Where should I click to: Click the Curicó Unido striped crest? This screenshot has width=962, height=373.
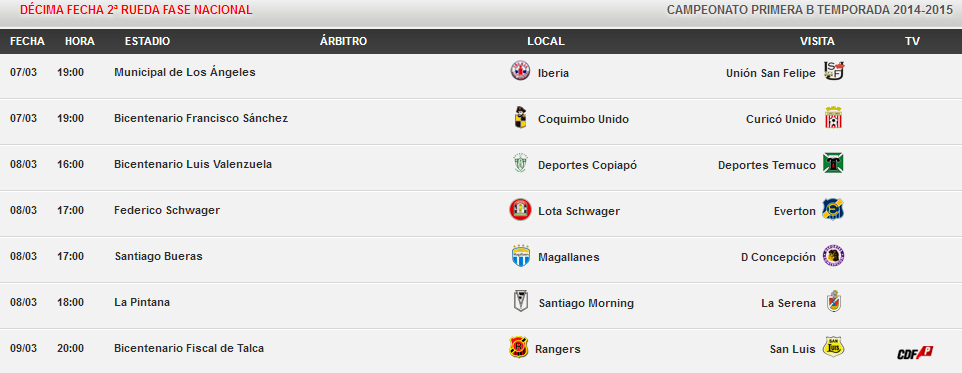(x=833, y=118)
